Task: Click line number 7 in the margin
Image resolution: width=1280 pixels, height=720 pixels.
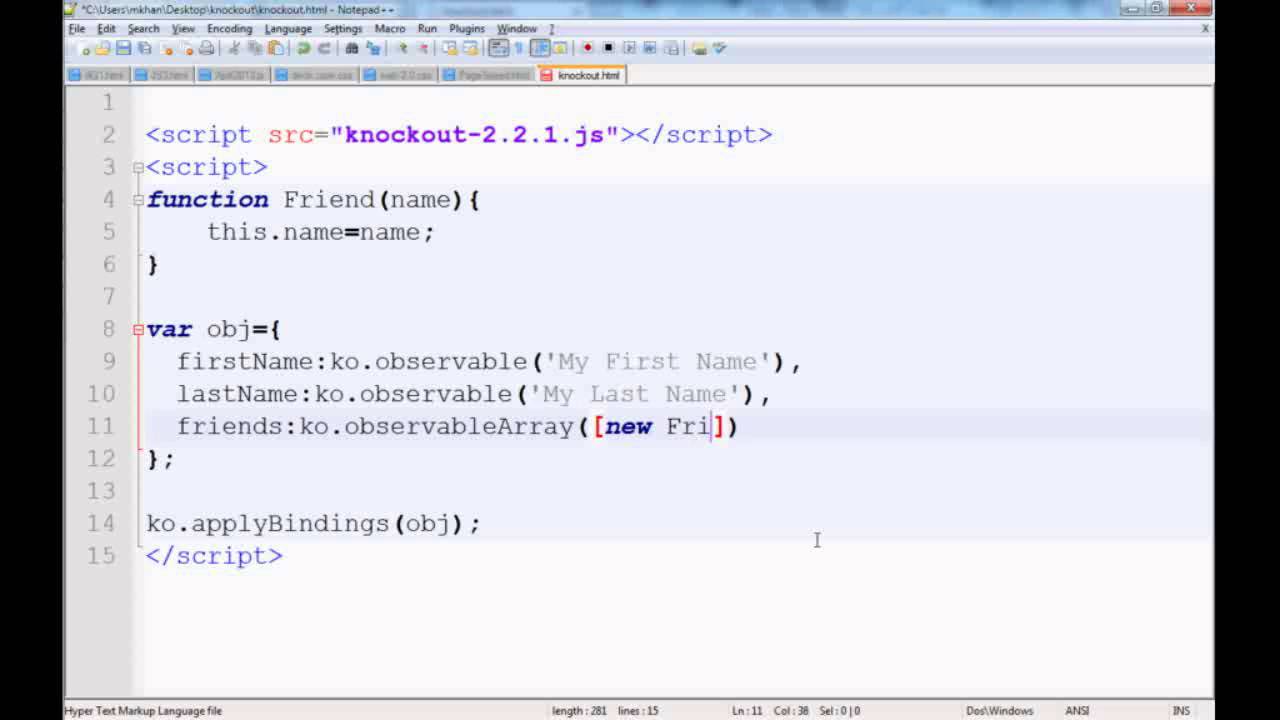Action: (109, 296)
